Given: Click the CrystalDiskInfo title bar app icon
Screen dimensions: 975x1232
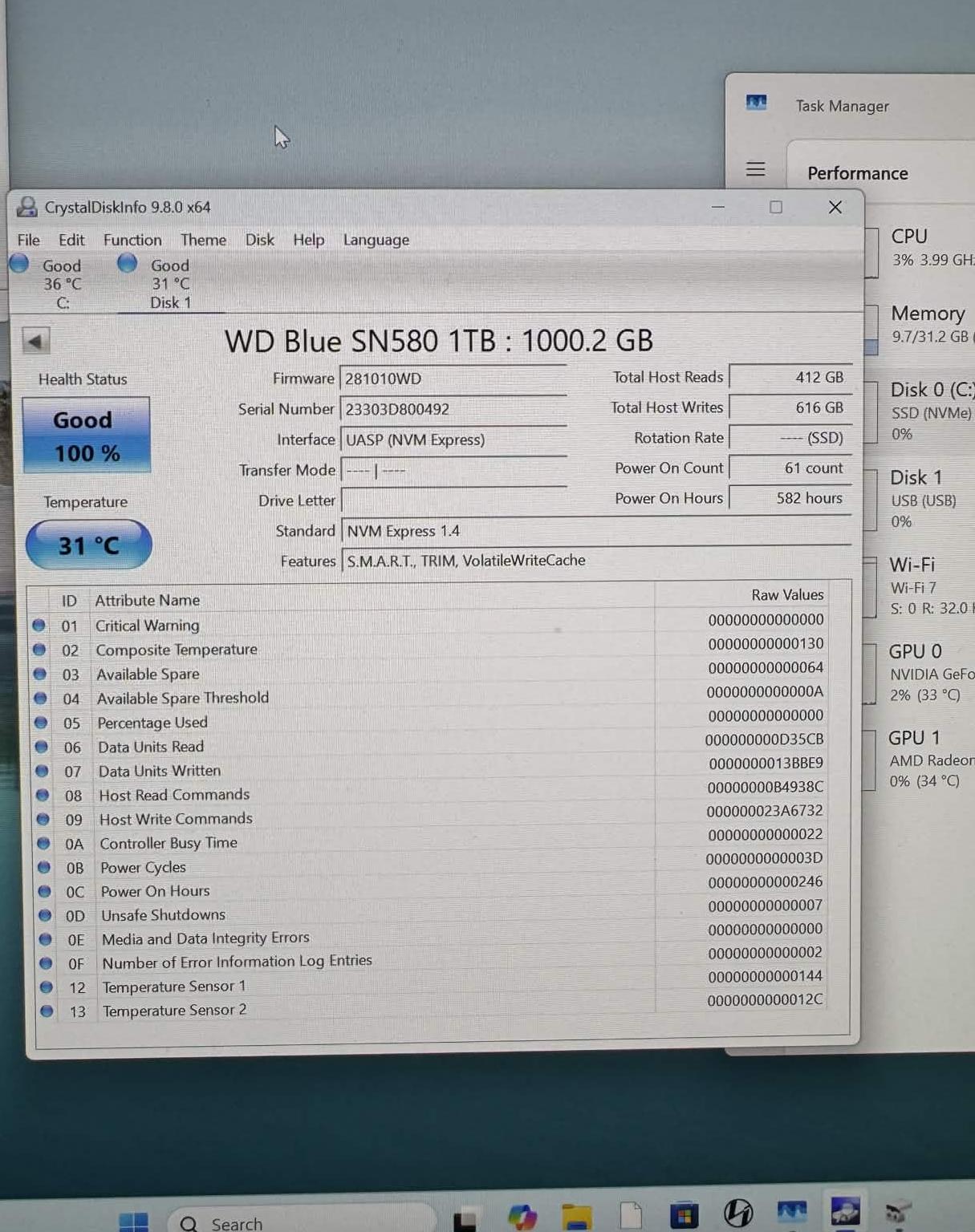Looking at the screenshot, I should (27, 207).
